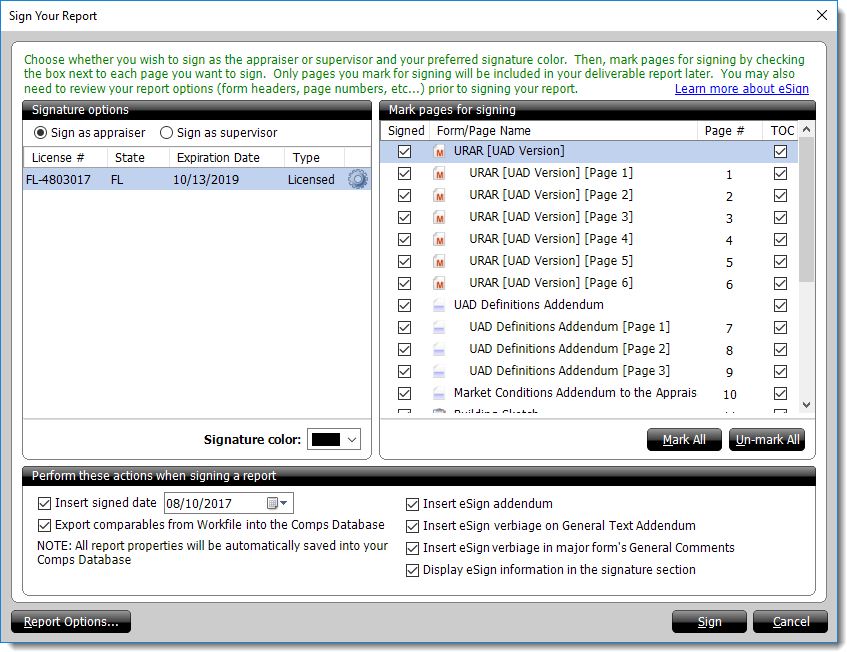Open the Learn more about eSign link
This screenshot has width=847, height=652.
pos(744,89)
